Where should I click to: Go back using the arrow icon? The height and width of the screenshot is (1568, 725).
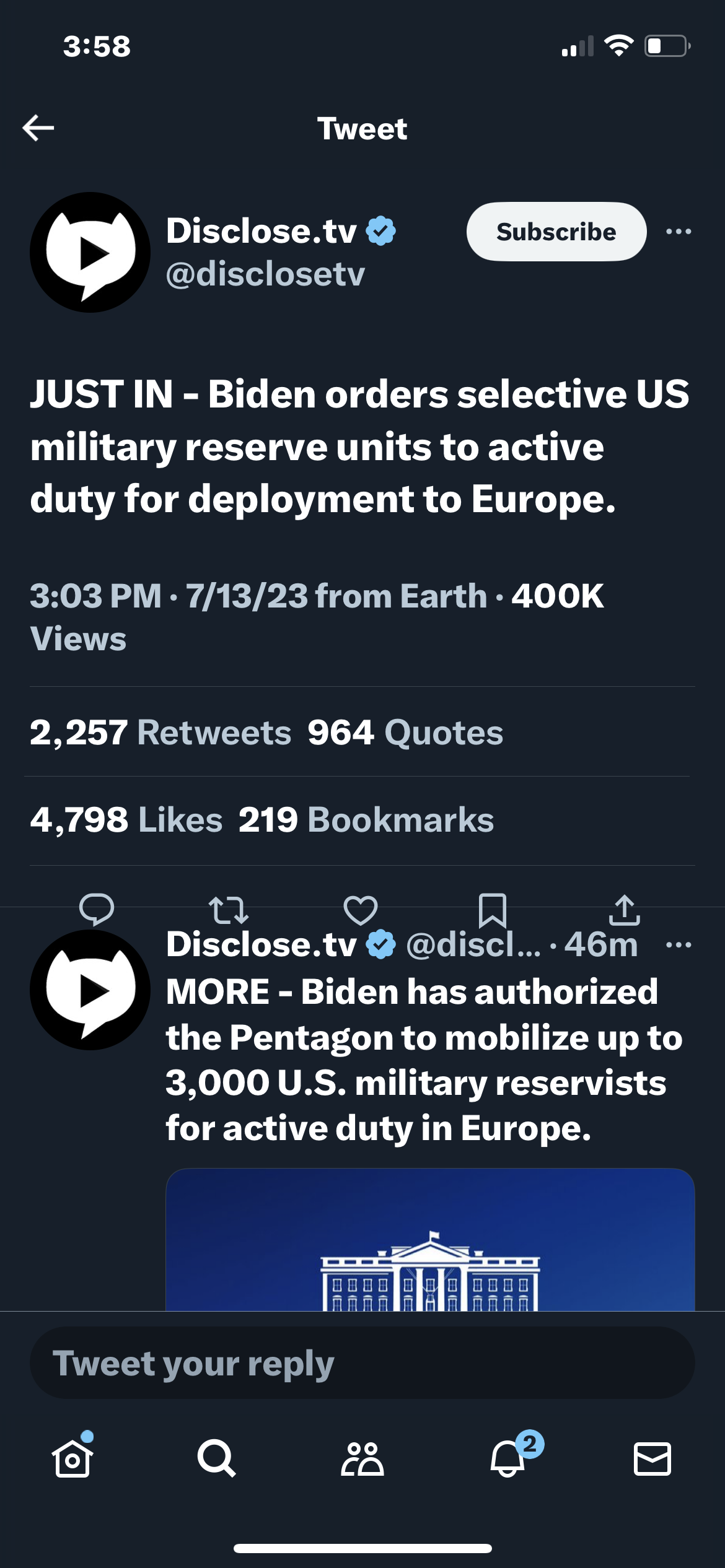click(38, 128)
